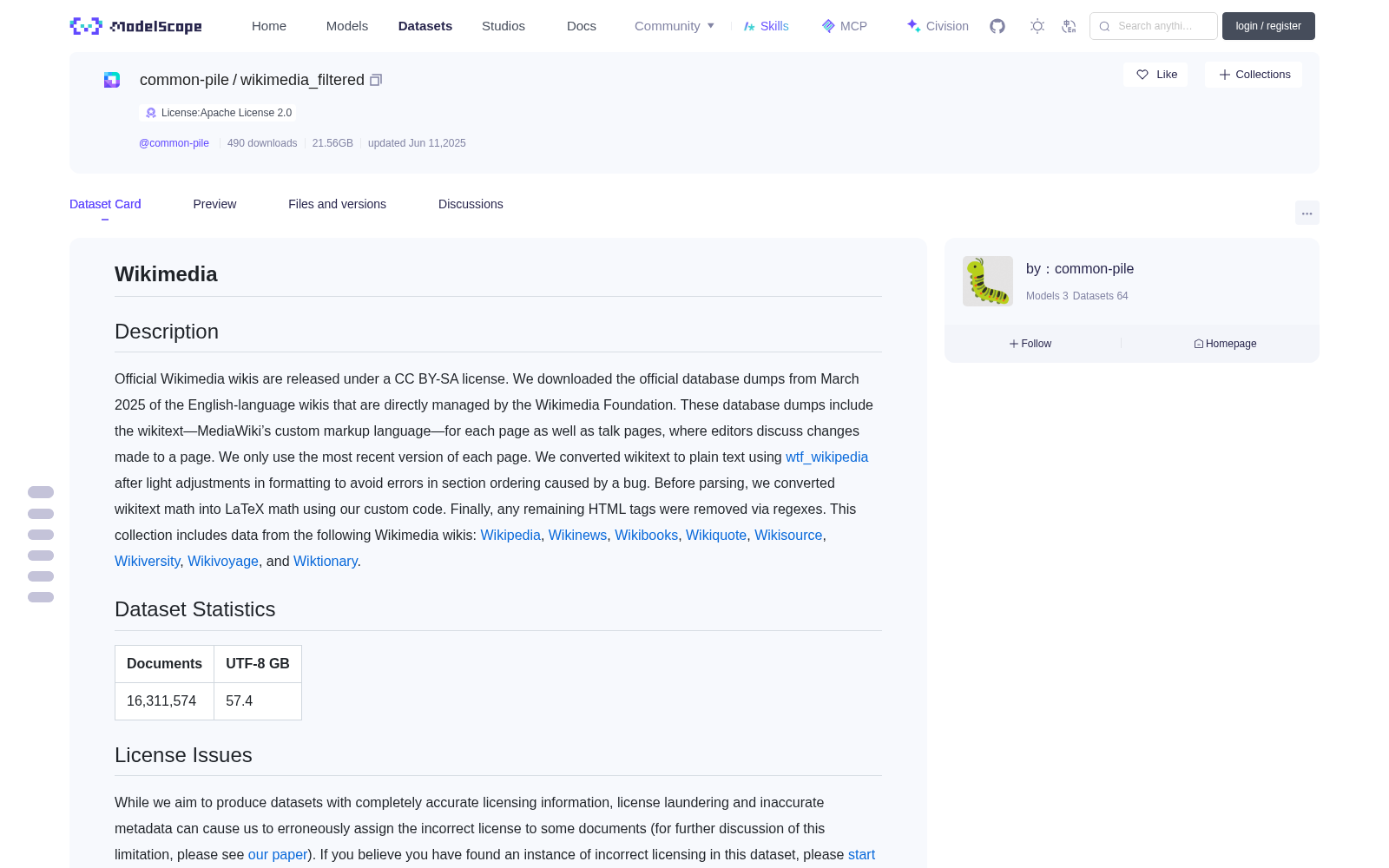This screenshot has width=1389, height=868.
Task: Click the 57.4 UTF-8 GB cell
Action: click(258, 701)
